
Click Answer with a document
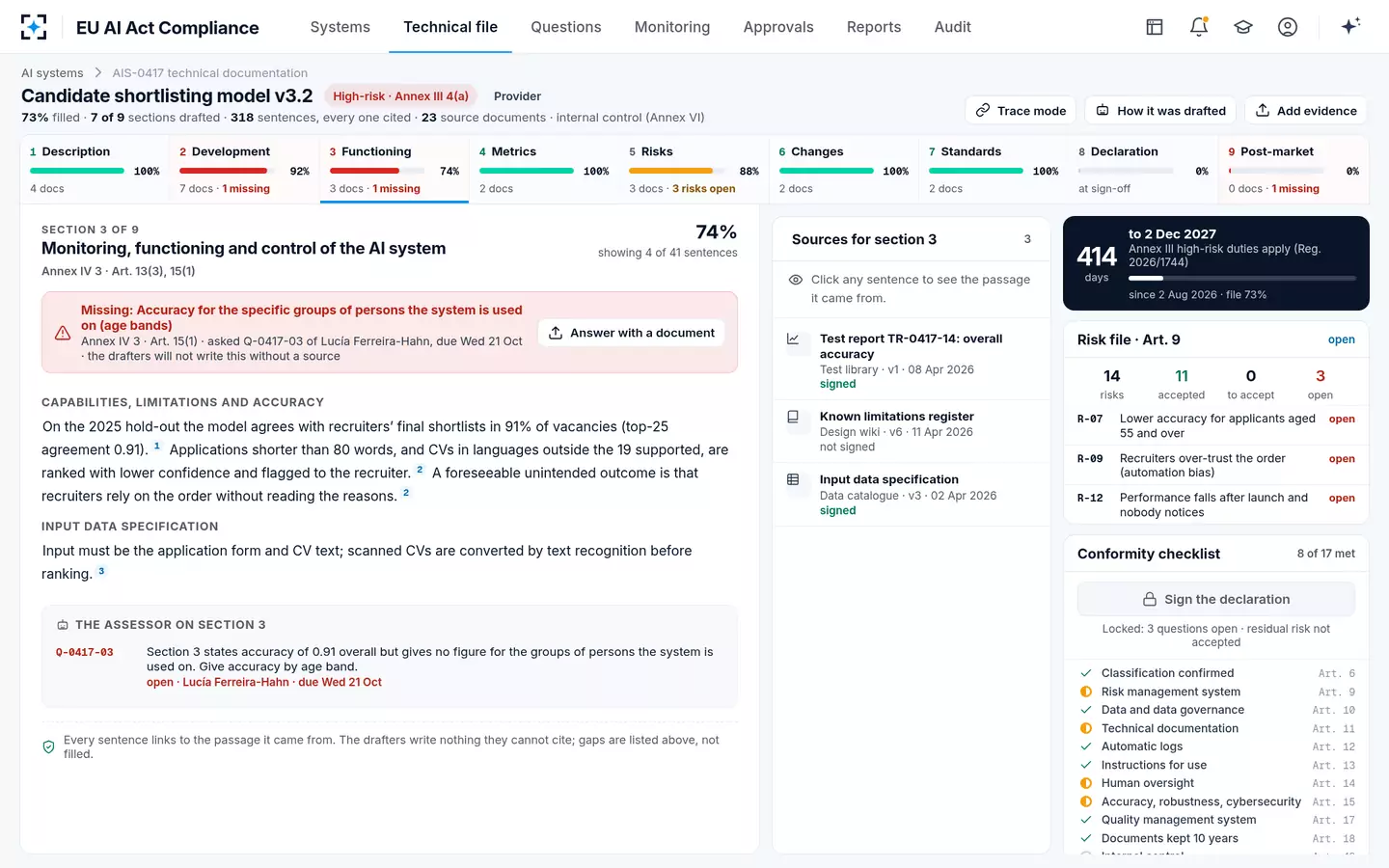pyautogui.click(x=632, y=333)
